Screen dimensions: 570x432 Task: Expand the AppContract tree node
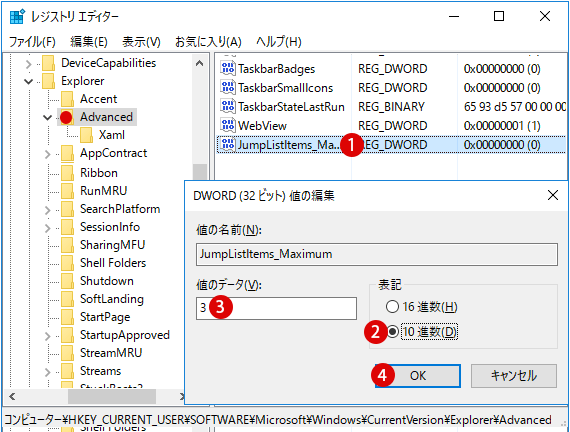(x=48, y=154)
